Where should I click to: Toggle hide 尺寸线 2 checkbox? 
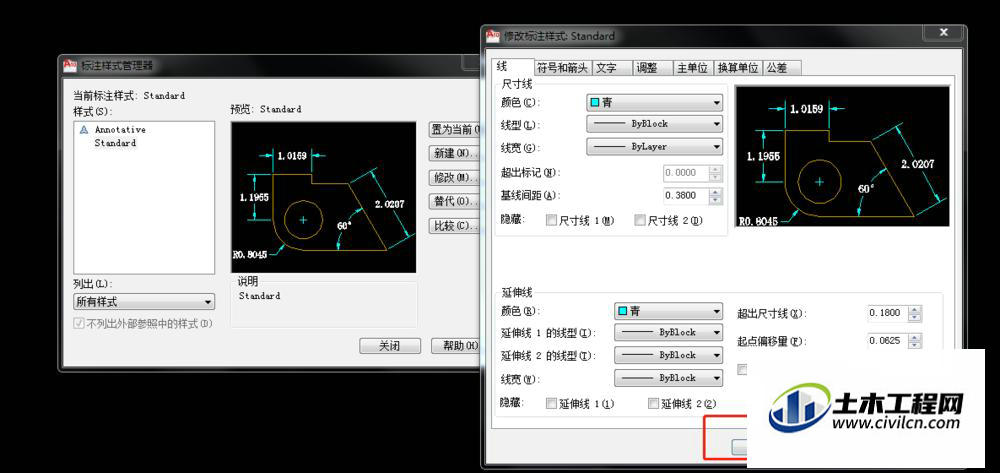click(640, 221)
